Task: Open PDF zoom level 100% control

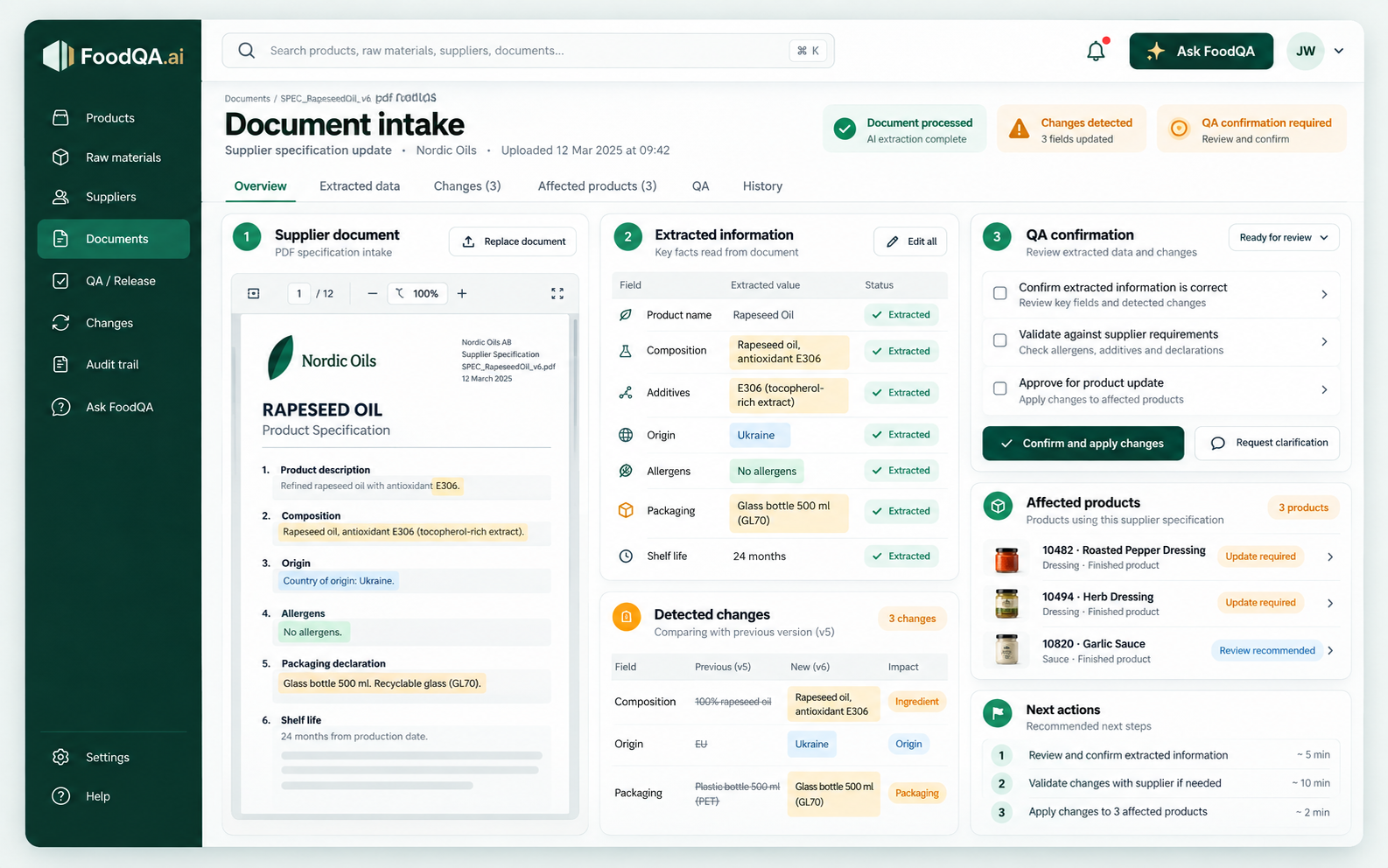Action: point(417,294)
